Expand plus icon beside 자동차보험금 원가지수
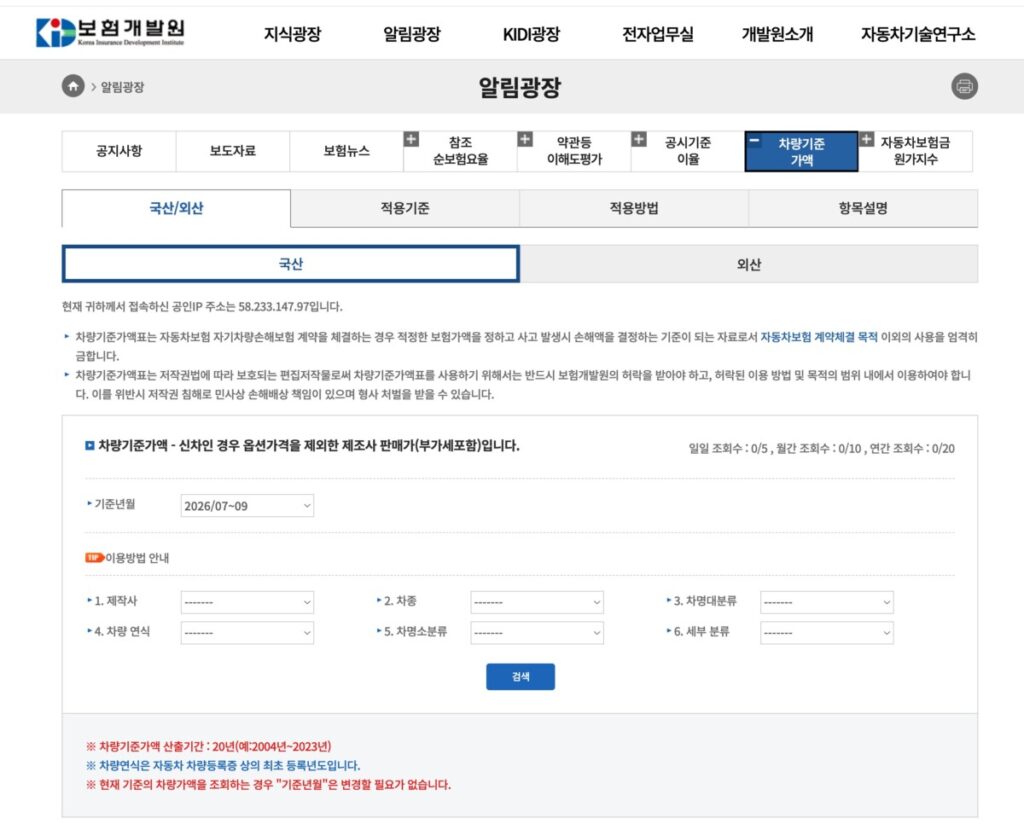This screenshot has width=1024, height=830. [867, 139]
